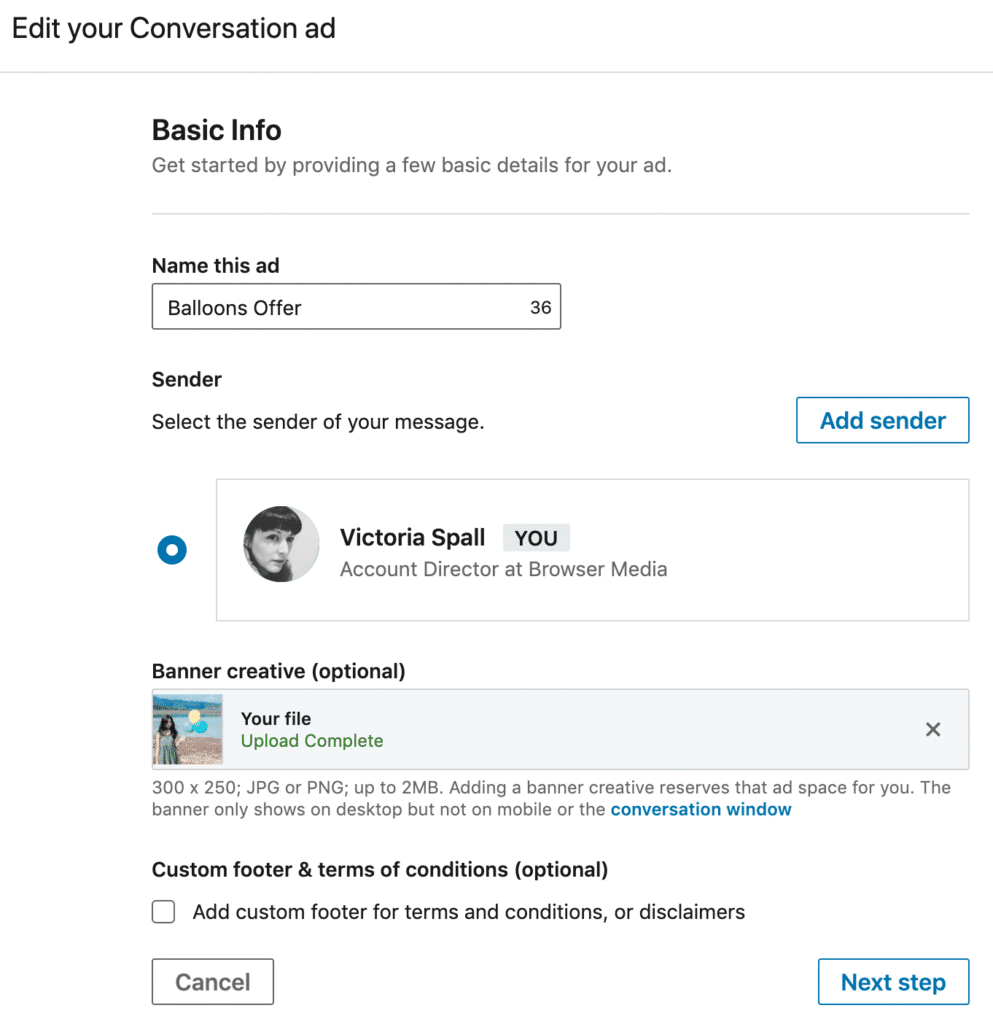Click the 'Edit your Conversation ad' title
993x1024 pixels.
coord(174,29)
